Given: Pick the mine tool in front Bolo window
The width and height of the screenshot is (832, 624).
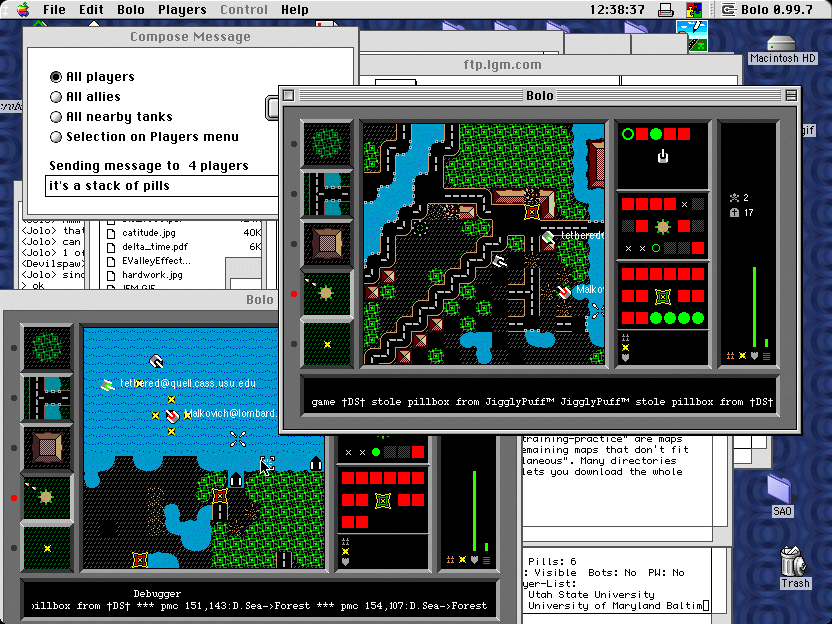Looking at the screenshot, I should (x=328, y=343).
